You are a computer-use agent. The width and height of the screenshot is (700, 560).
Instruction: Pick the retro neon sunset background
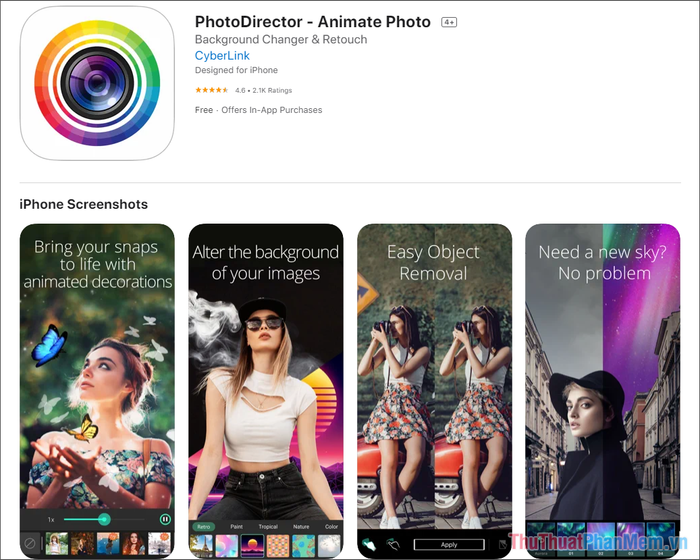pos(252,546)
